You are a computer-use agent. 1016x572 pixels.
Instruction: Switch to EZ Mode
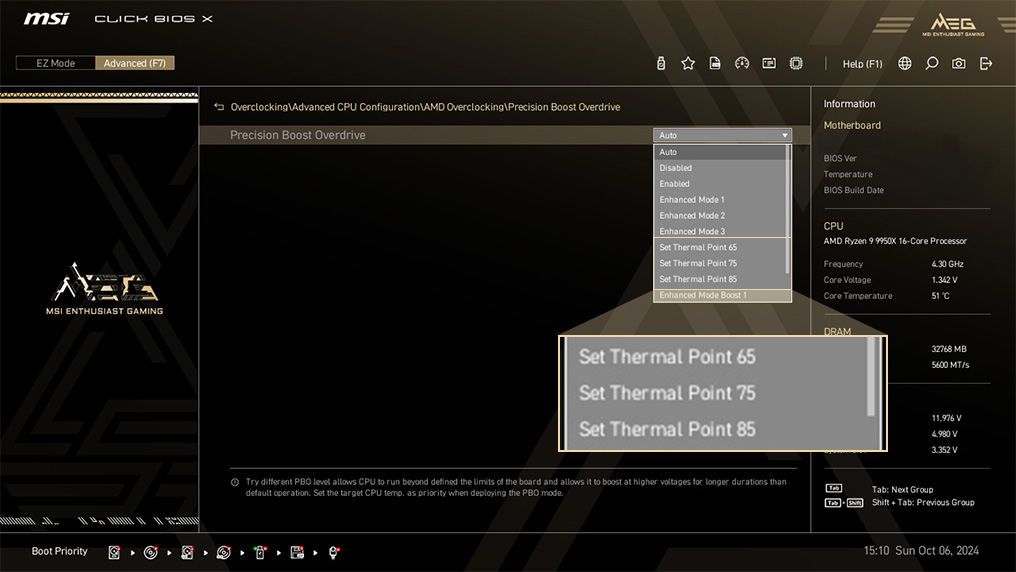click(x=56, y=63)
